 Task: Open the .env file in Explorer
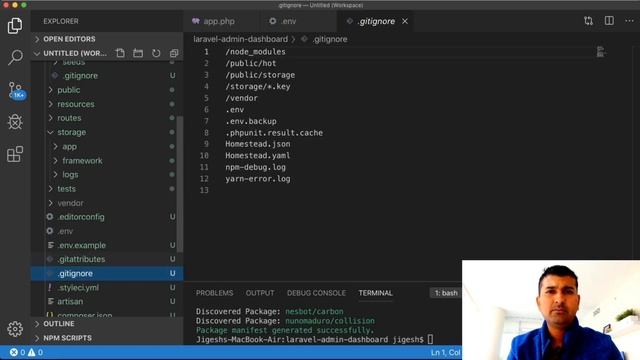[x=107, y=231]
